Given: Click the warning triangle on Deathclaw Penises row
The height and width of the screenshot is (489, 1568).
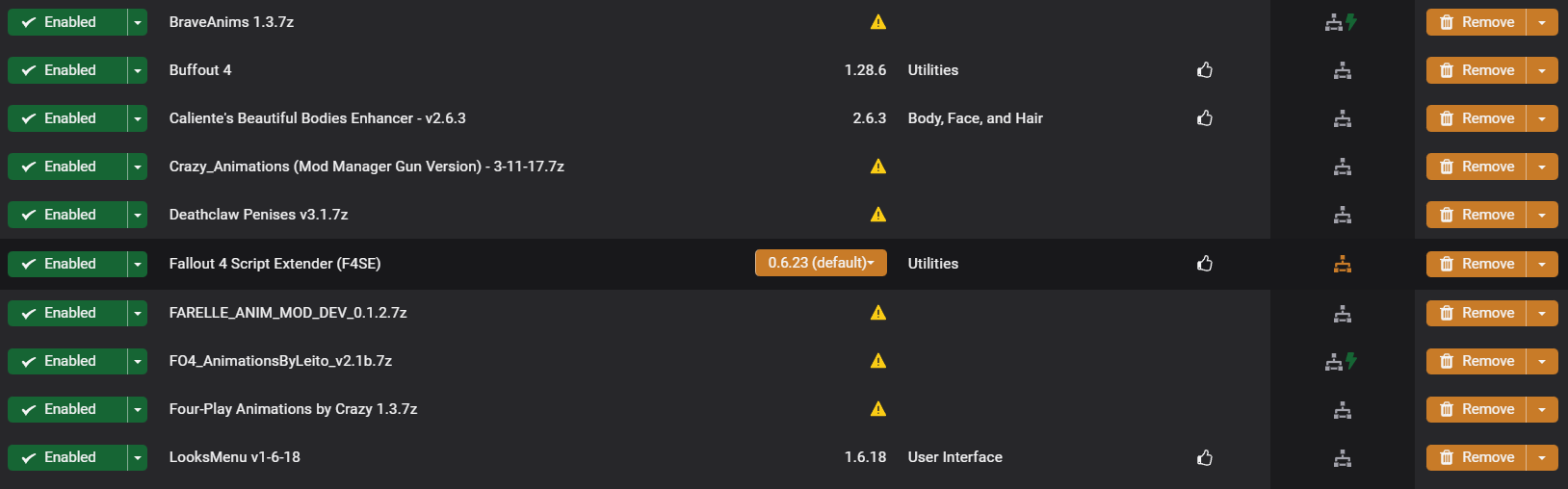Looking at the screenshot, I should 878,215.
